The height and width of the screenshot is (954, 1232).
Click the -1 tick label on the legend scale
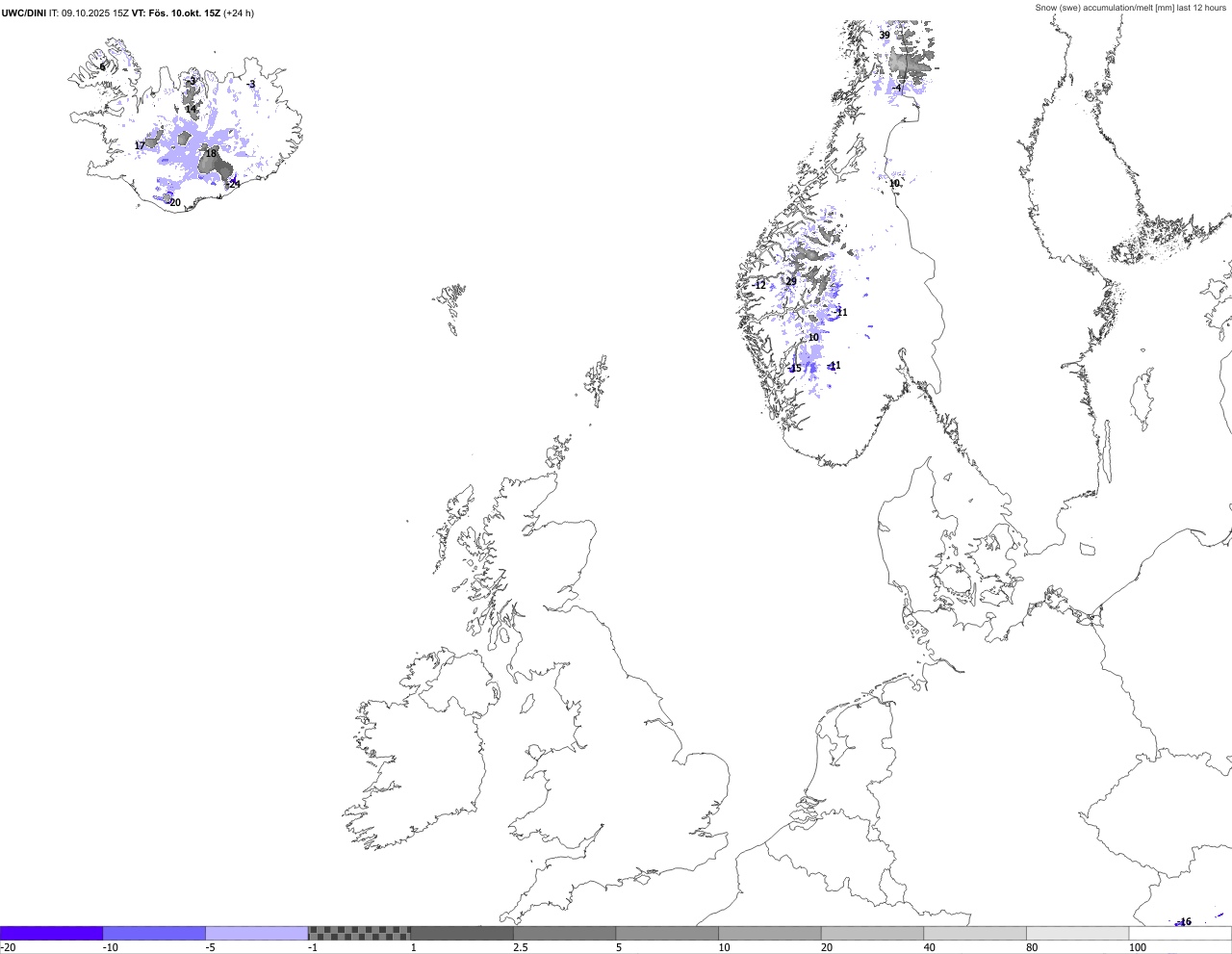coord(313,947)
